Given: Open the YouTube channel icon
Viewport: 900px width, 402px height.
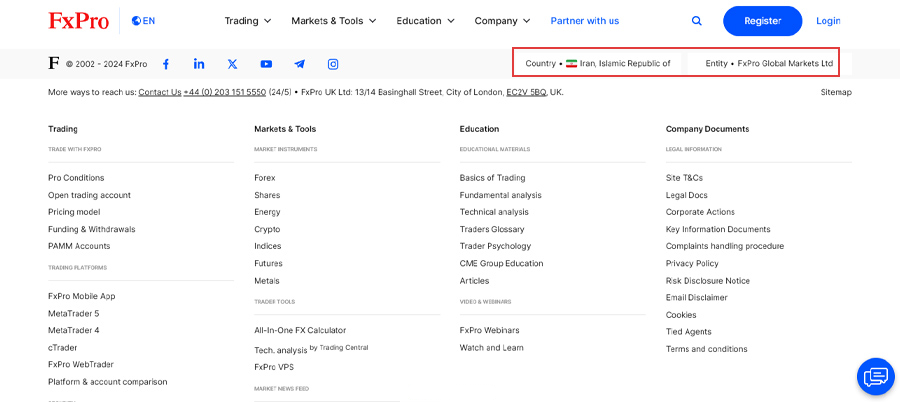Looking at the screenshot, I should [266, 64].
